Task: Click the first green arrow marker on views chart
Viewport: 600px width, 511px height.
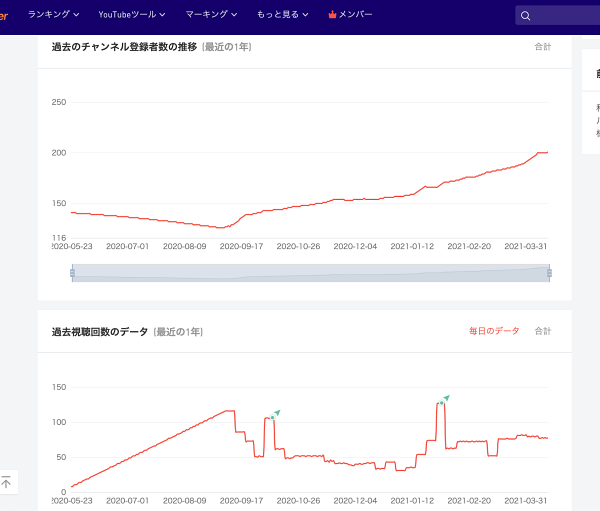Action: (276, 413)
